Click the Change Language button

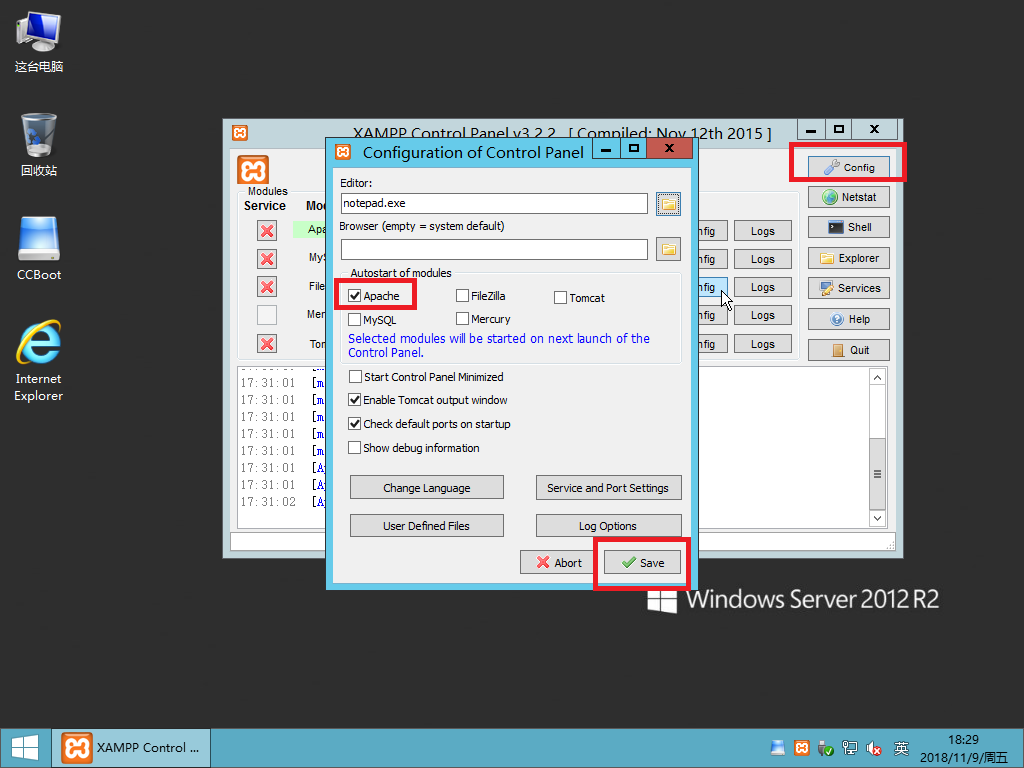(426, 488)
